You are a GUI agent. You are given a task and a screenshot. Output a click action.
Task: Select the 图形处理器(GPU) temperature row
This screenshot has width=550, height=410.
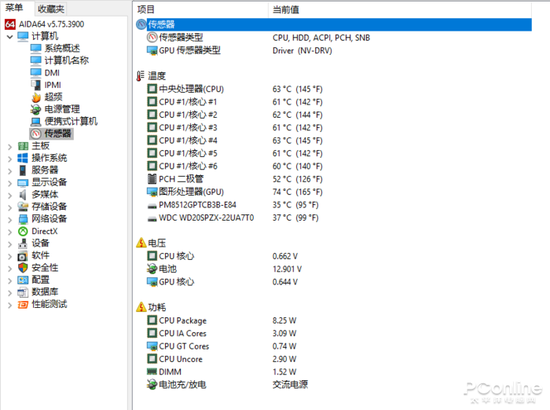[333, 192]
